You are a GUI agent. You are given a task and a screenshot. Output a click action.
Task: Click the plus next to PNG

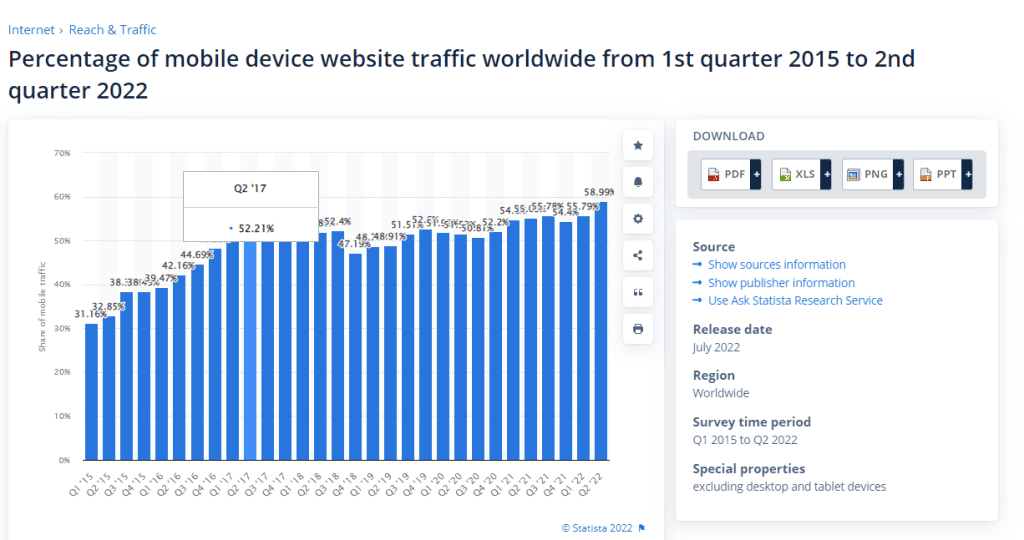[x=899, y=174]
